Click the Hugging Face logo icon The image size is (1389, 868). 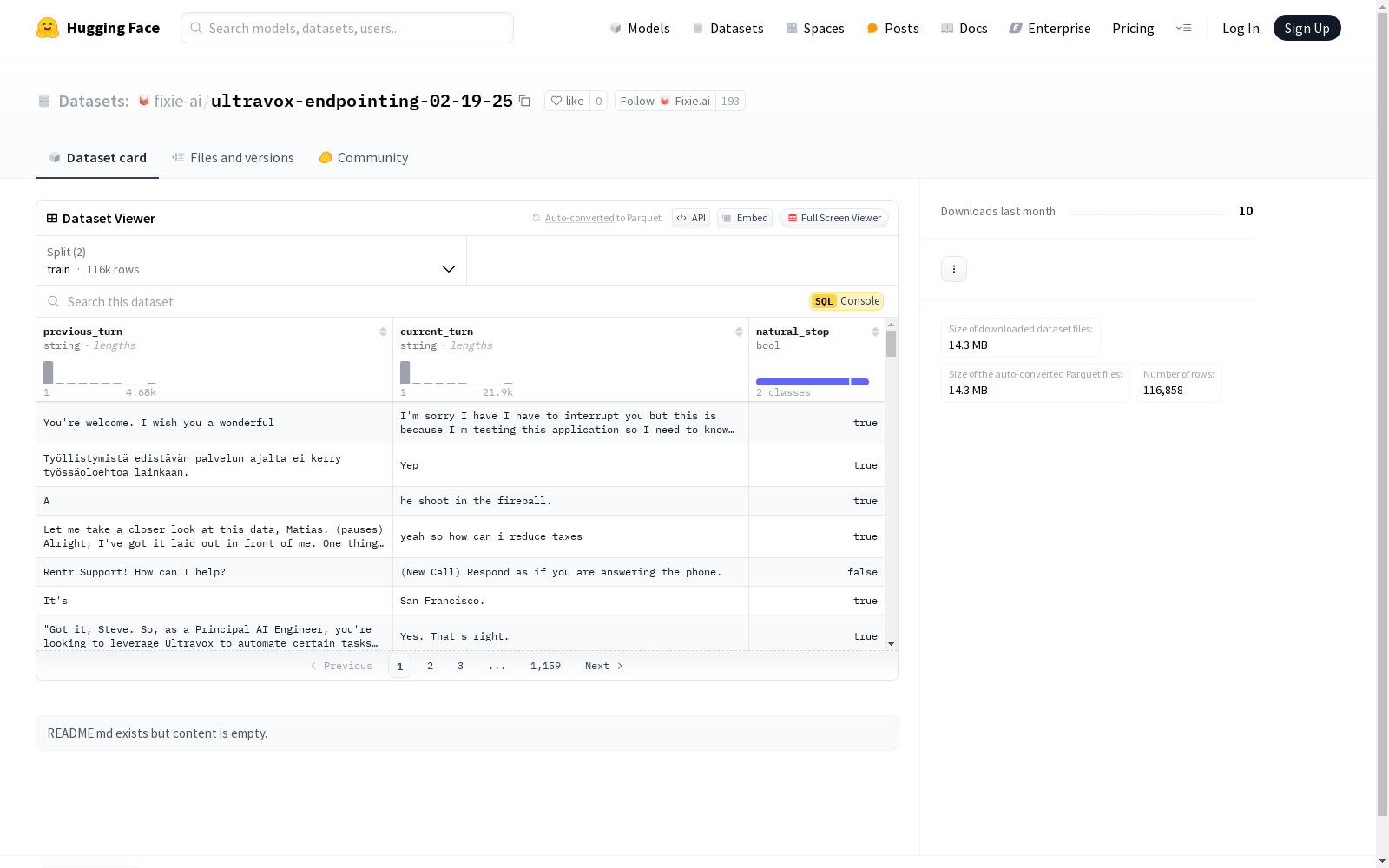point(48,28)
